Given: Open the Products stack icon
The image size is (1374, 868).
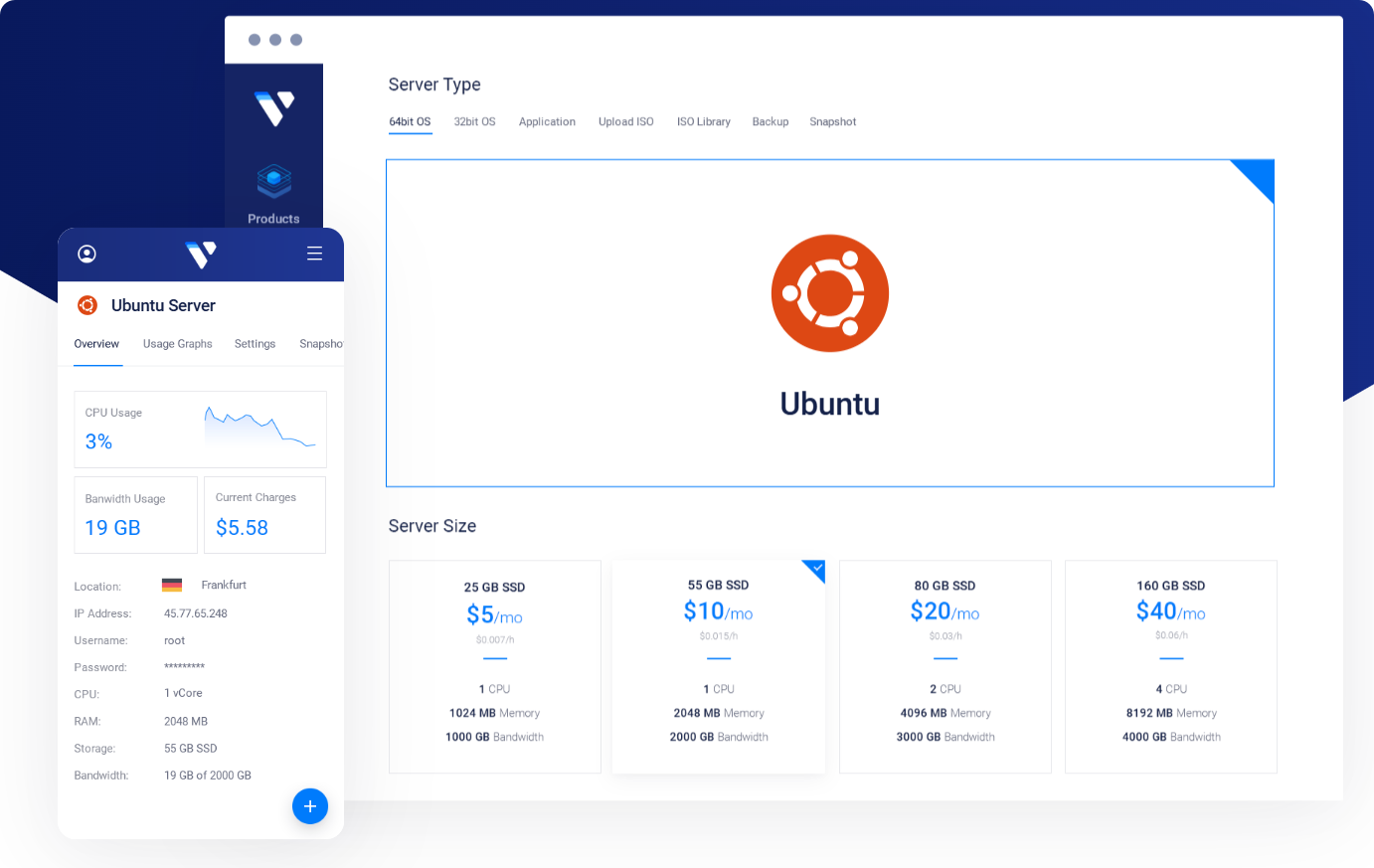Looking at the screenshot, I should tap(273, 181).
